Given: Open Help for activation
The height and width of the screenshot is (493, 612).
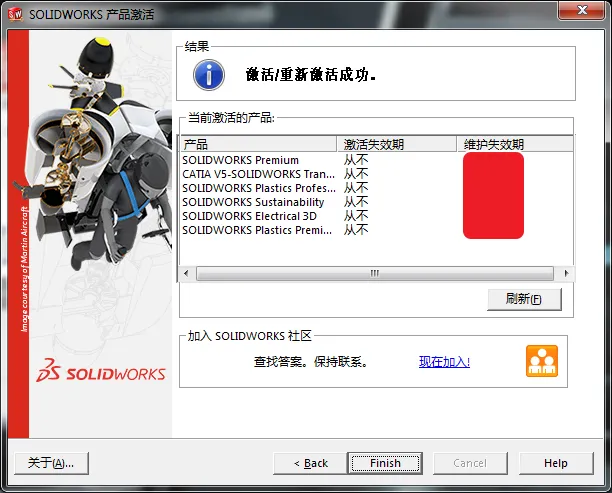Looking at the screenshot, I should (x=556, y=463).
